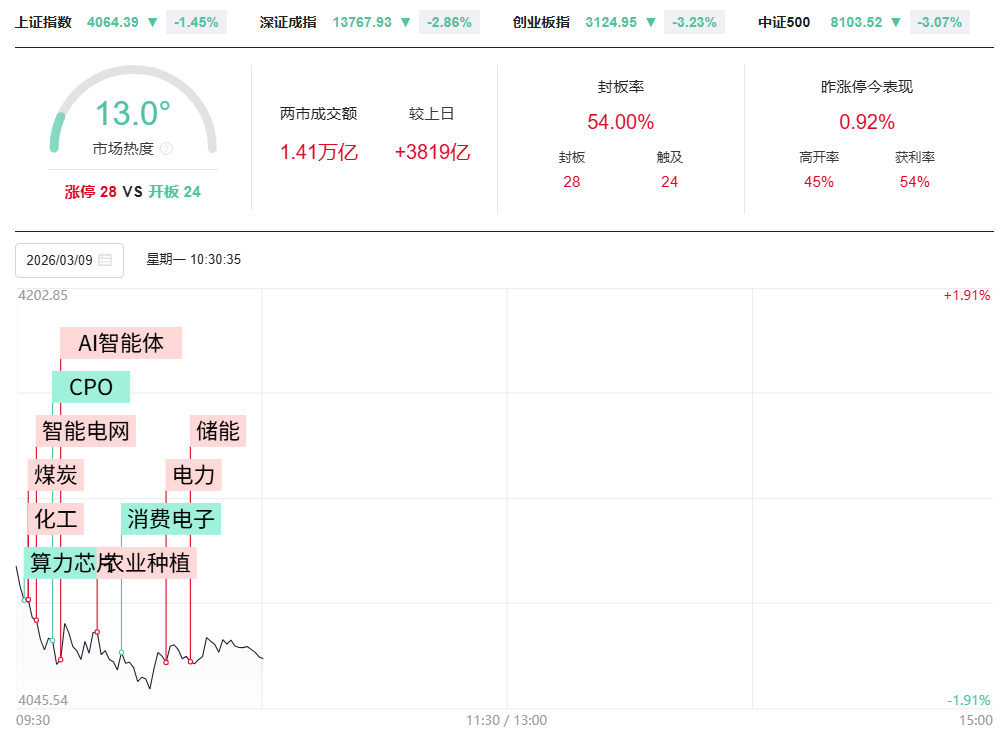
Task: Select the 消费电子 sector label
Action: coord(171,519)
